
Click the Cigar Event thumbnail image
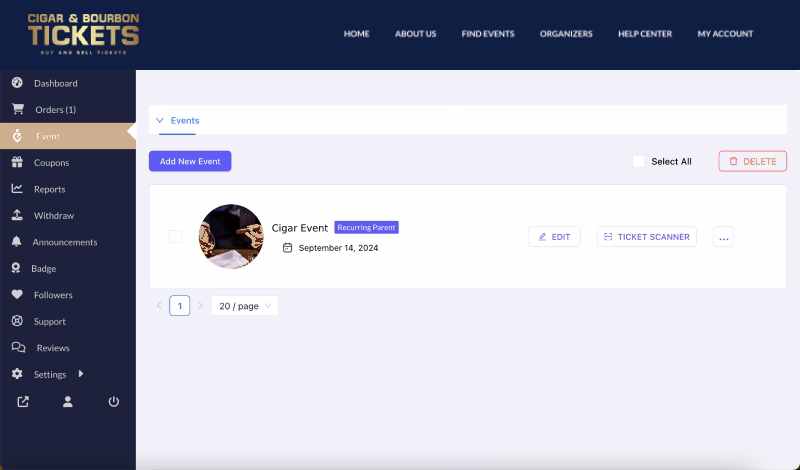point(231,237)
